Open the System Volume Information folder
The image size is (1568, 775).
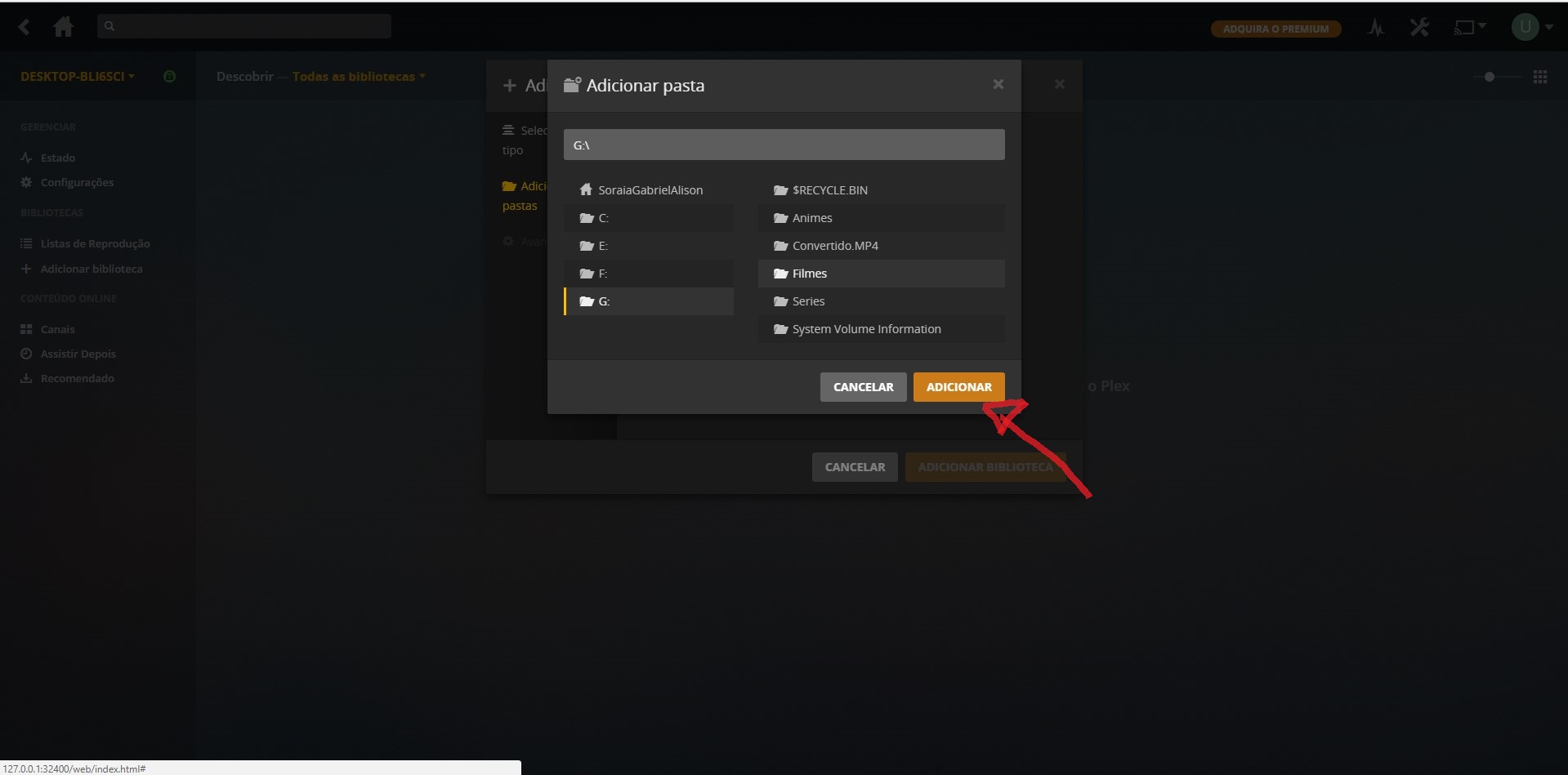click(881, 329)
